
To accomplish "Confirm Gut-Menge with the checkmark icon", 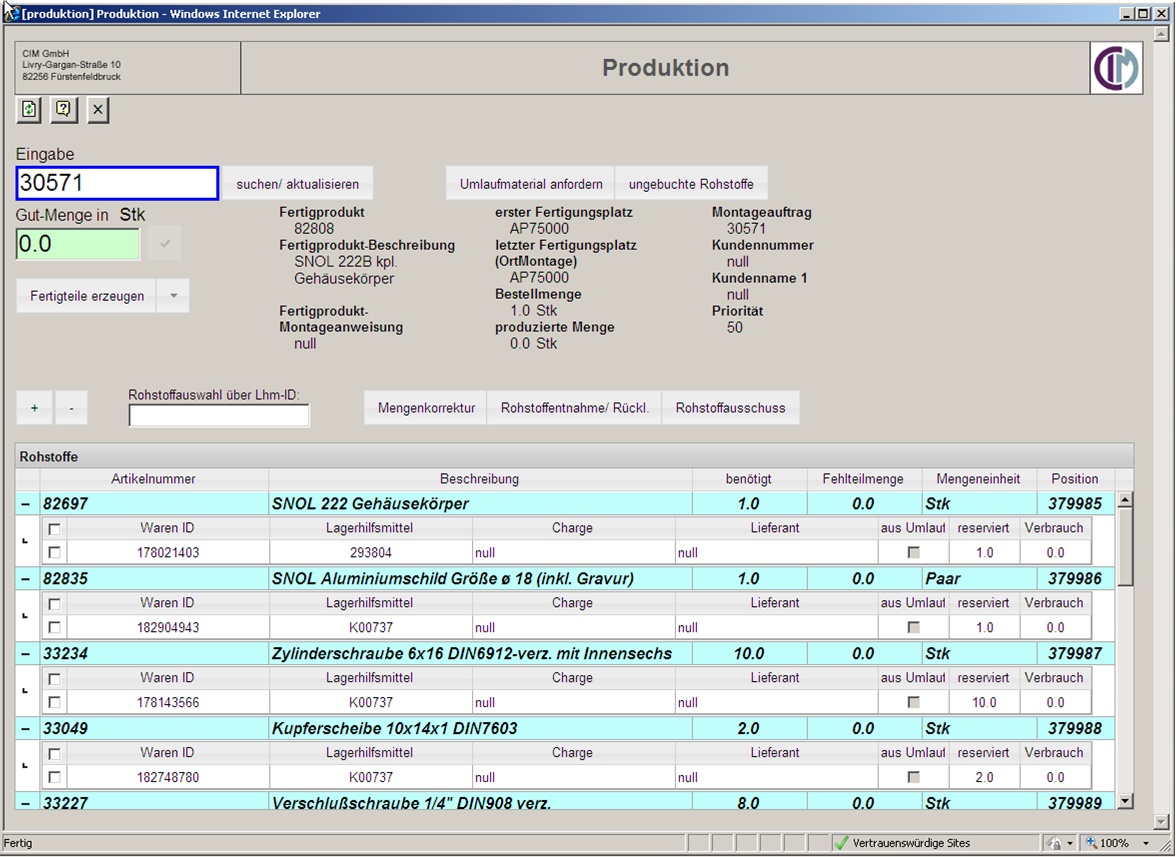I will coord(165,244).
